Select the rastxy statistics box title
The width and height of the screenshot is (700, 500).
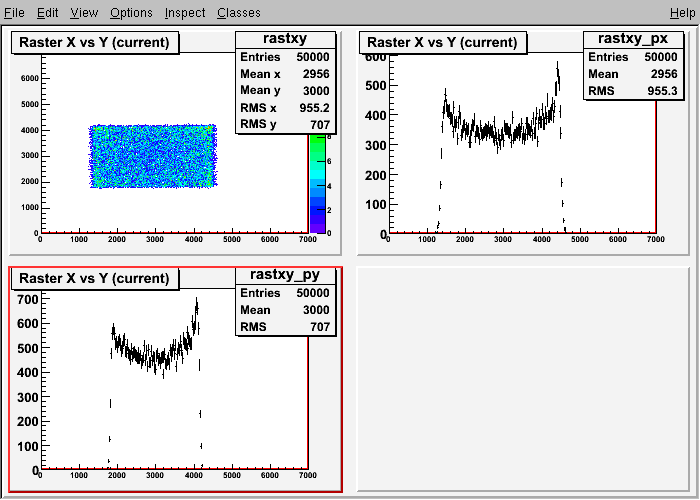[285, 39]
